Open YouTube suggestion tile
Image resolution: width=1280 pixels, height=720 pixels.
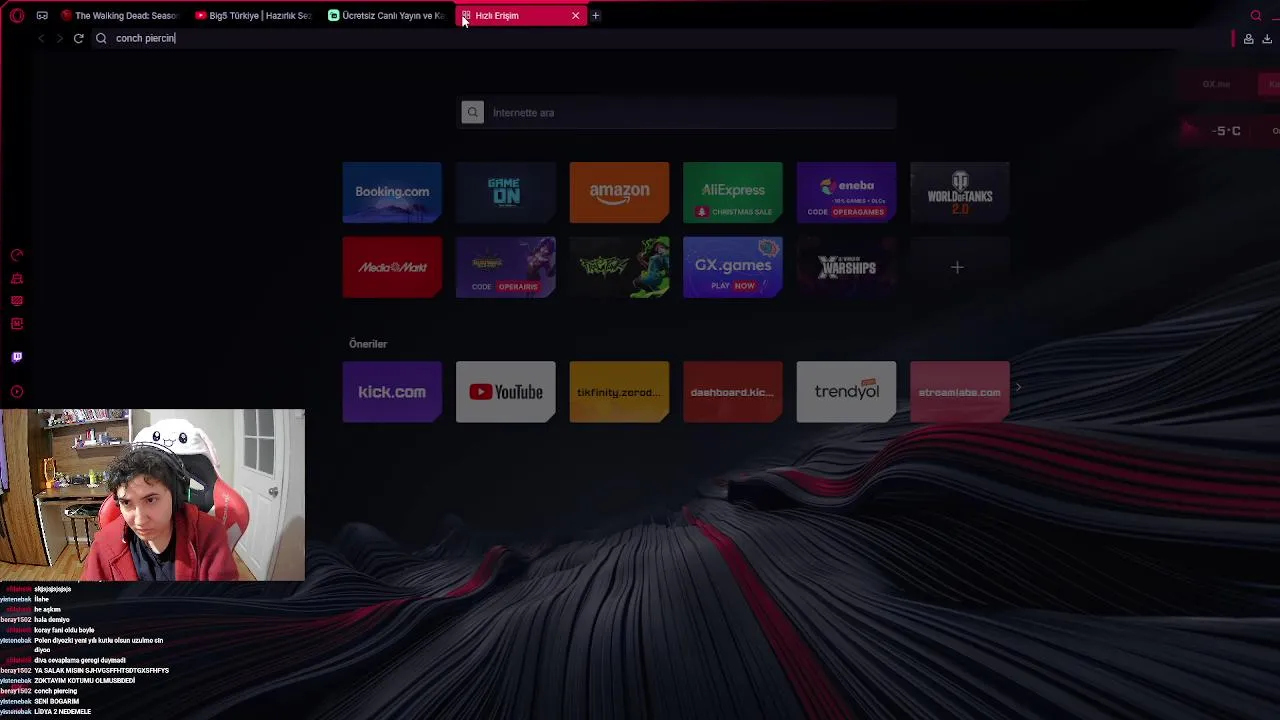(505, 392)
